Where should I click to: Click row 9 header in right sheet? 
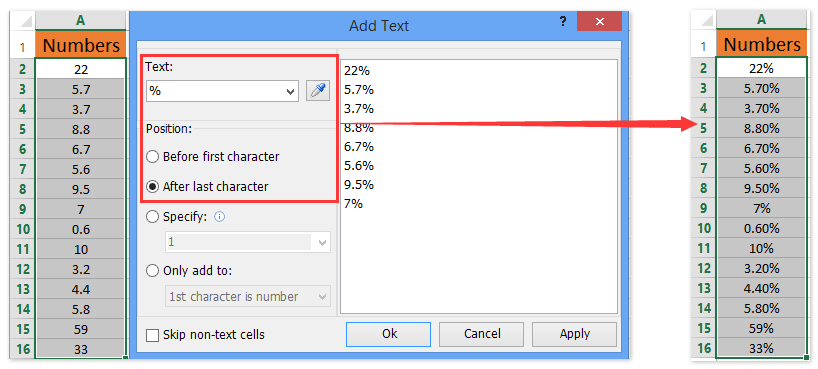[704, 208]
